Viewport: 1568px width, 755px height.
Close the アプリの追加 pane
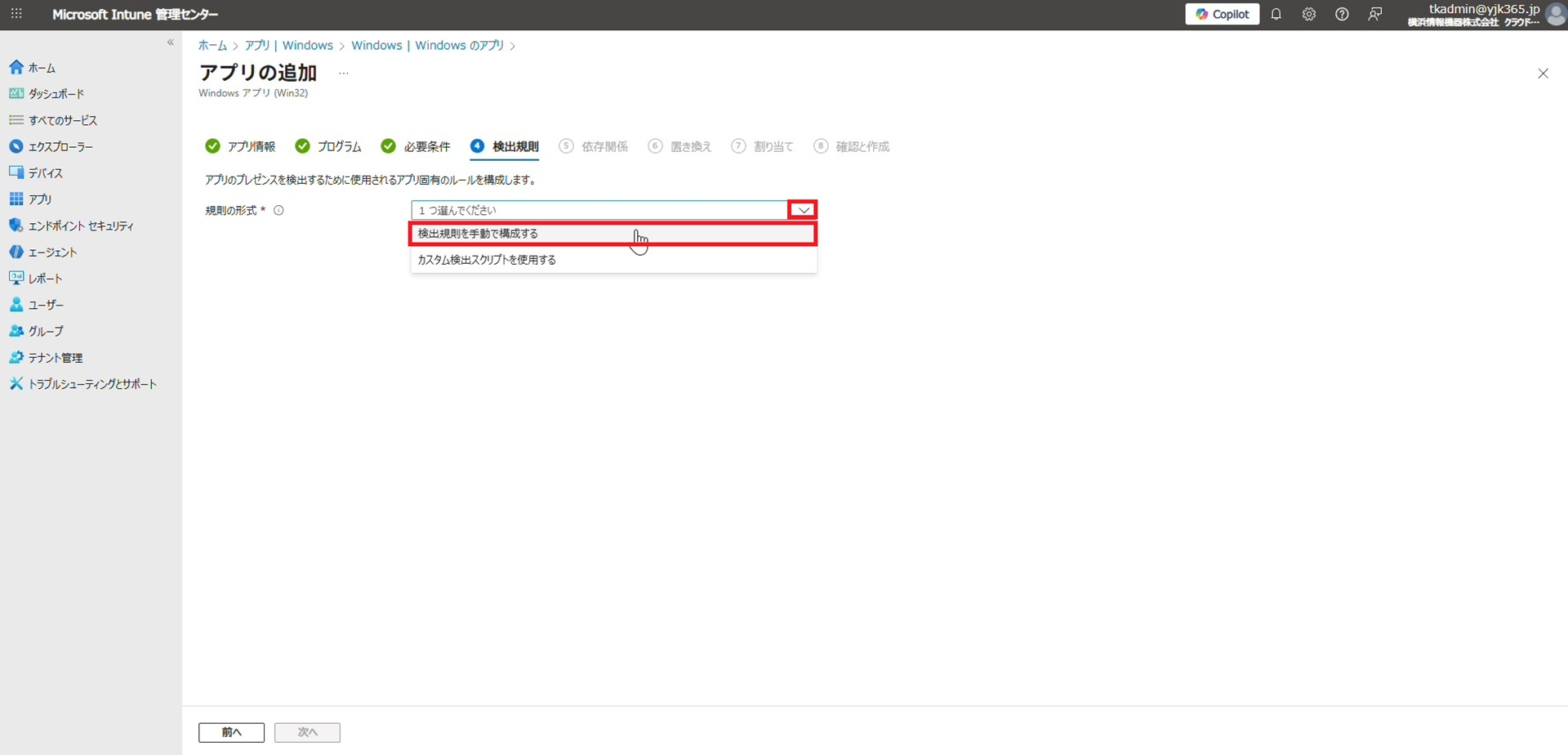click(x=1543, y=74)
